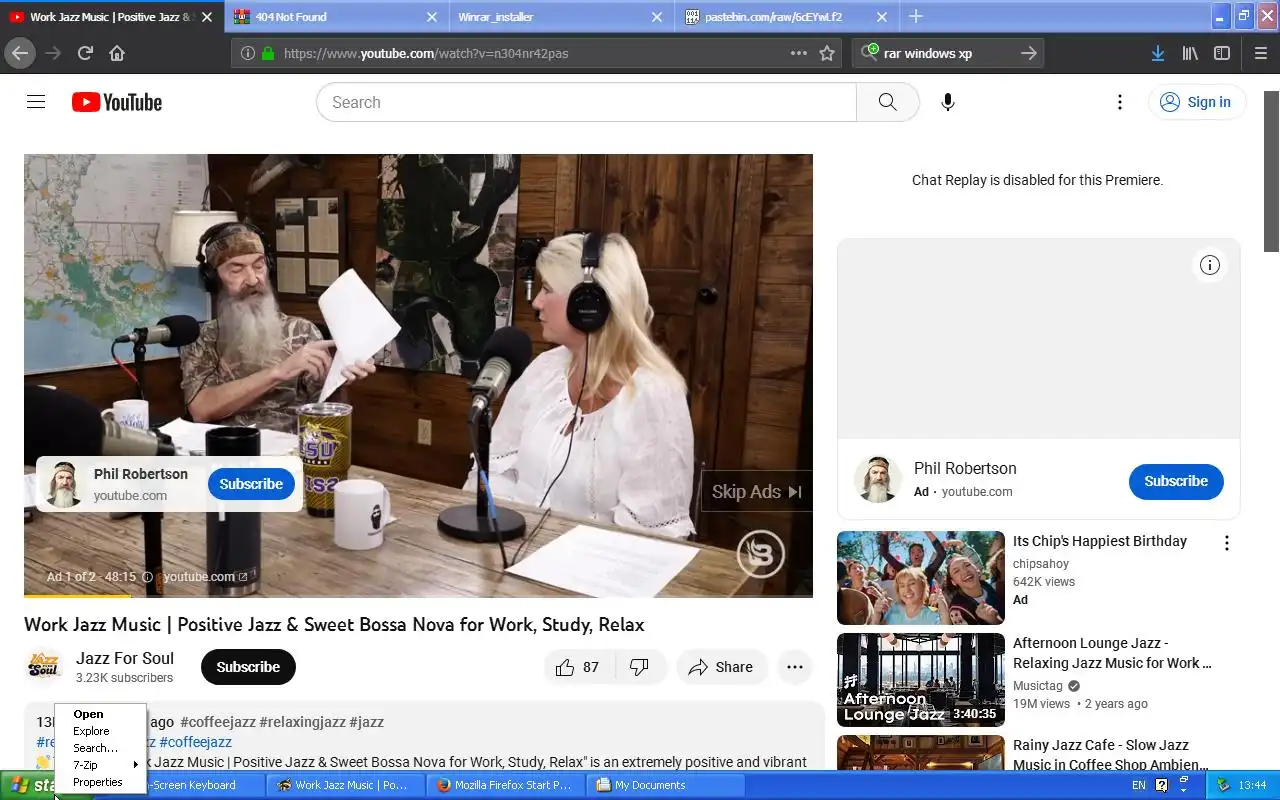Subscribe to Jazz For Soul channel
This screenshot has width=1280, height=800.
point(248,667)
